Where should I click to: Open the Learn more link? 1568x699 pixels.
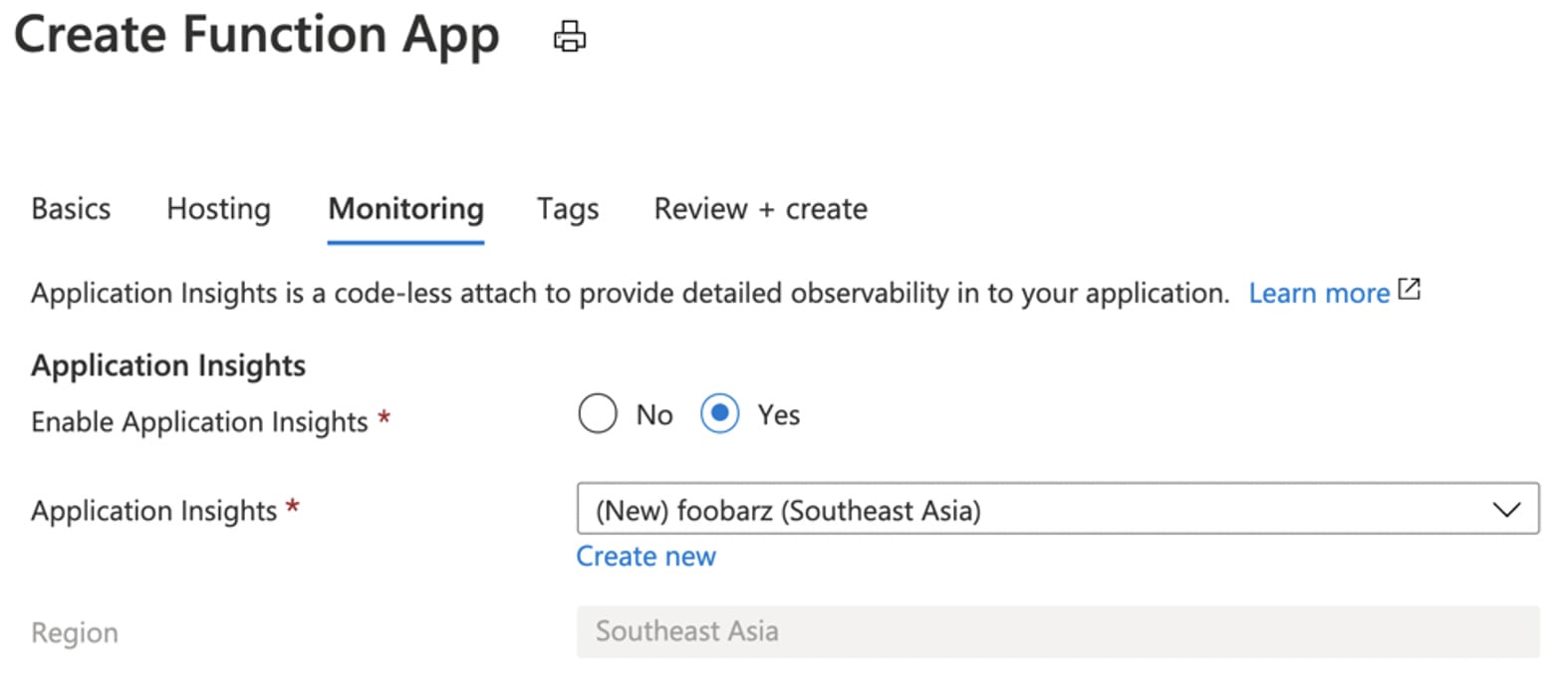(1319, 293)
